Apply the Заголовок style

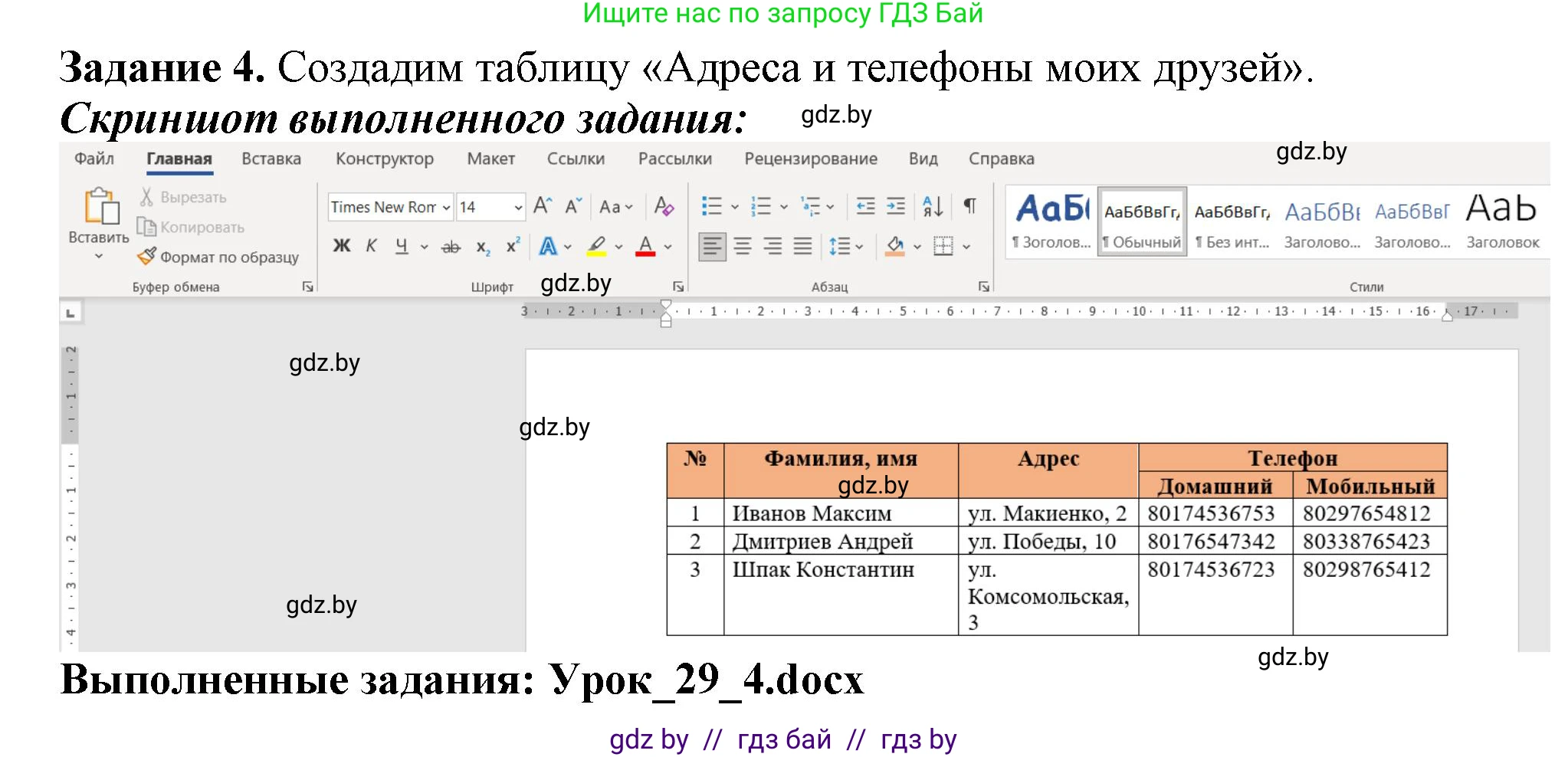pos(1501,218)
